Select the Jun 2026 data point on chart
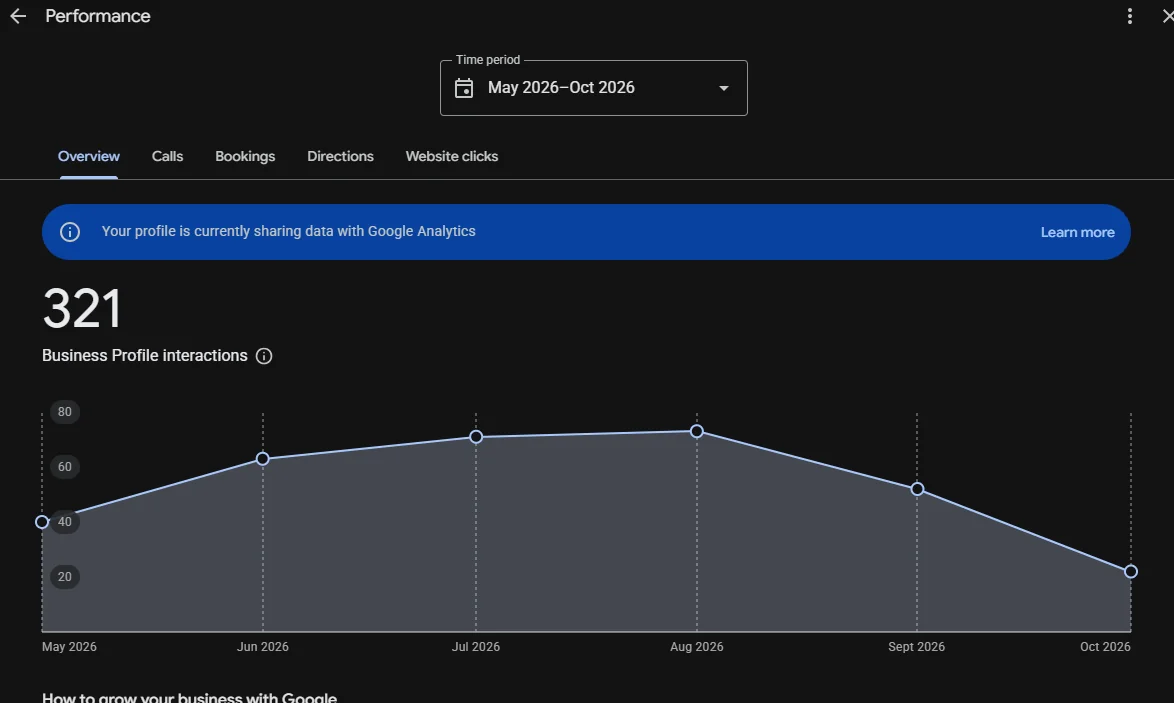This screenshot has width=1174, height=703. (x=263, y=458)
